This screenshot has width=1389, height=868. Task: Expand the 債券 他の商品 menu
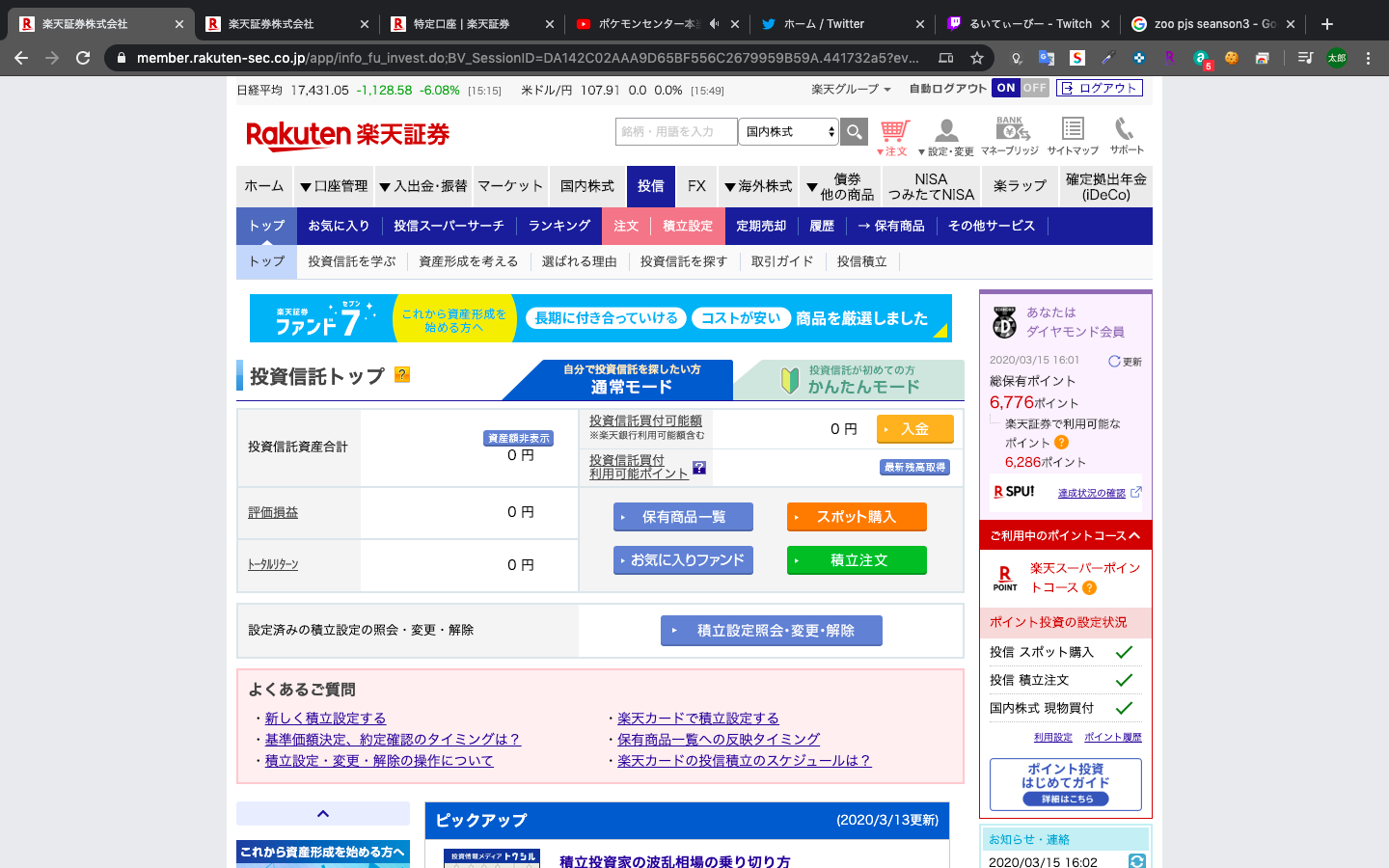point(839,186)
